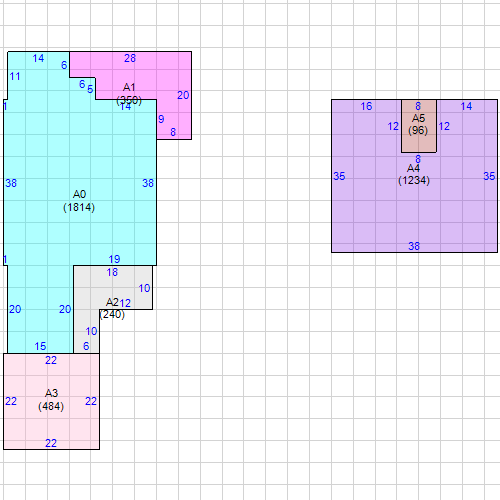This screenshot has width=500, height=500.
Task: Select the 15 dimension at A0's bottom
Action: 40,346
